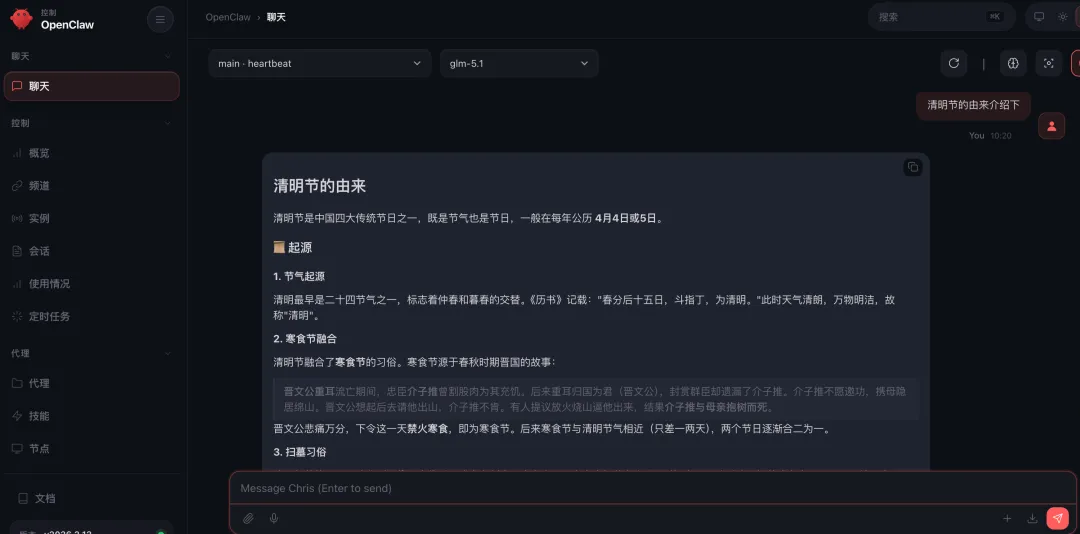Send the message with red send button

[x=1057, y=518]
